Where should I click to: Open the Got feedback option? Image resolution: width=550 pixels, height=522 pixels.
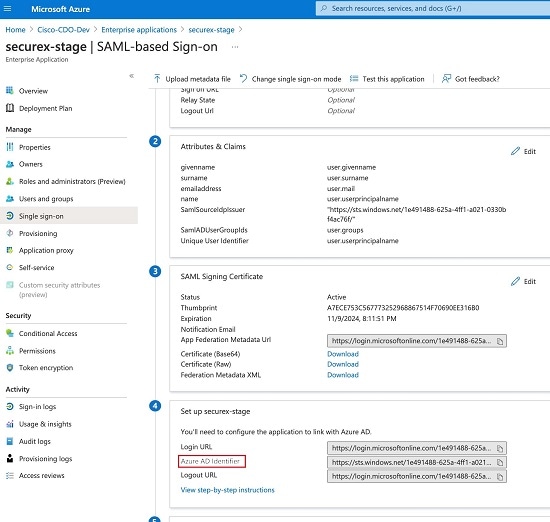(x=471, y=79)
